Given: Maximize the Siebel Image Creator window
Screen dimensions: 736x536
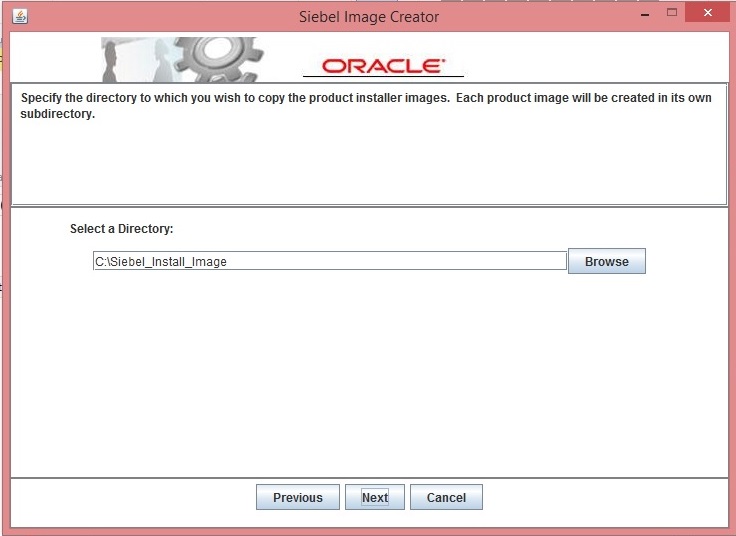Looking at the screenshot, I should coord(672,13).
